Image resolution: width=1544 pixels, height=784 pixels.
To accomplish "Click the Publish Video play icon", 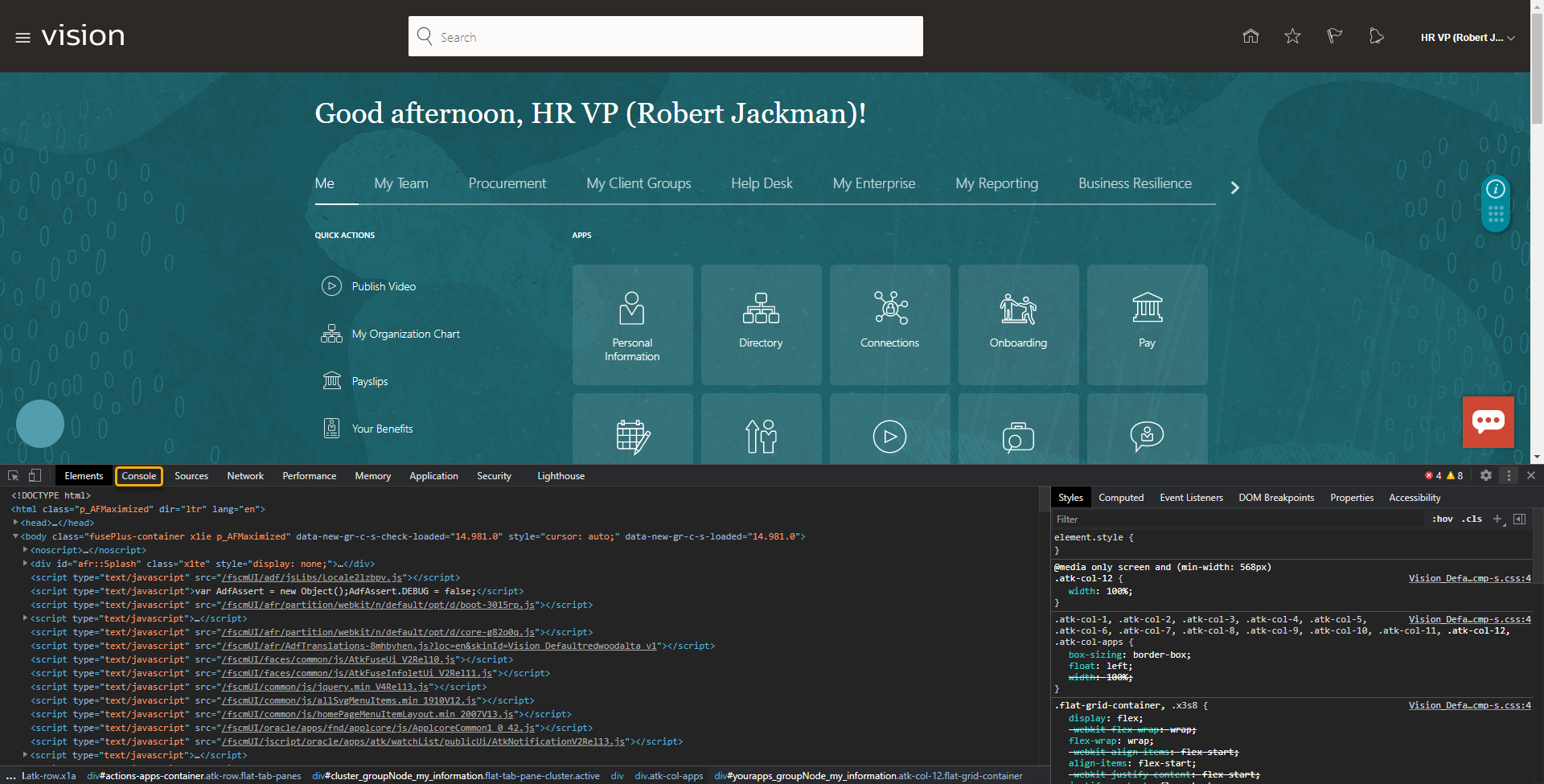I will 331,286.
